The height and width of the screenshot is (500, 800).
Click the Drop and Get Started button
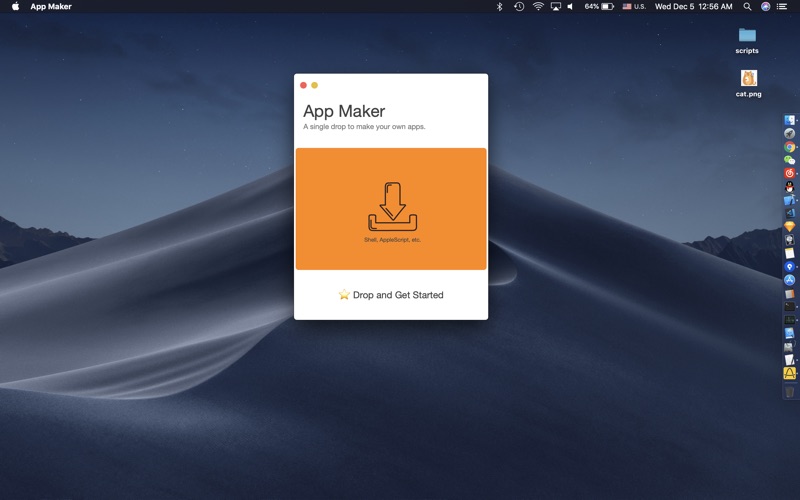pyautogui.click(x=391, y=295)
